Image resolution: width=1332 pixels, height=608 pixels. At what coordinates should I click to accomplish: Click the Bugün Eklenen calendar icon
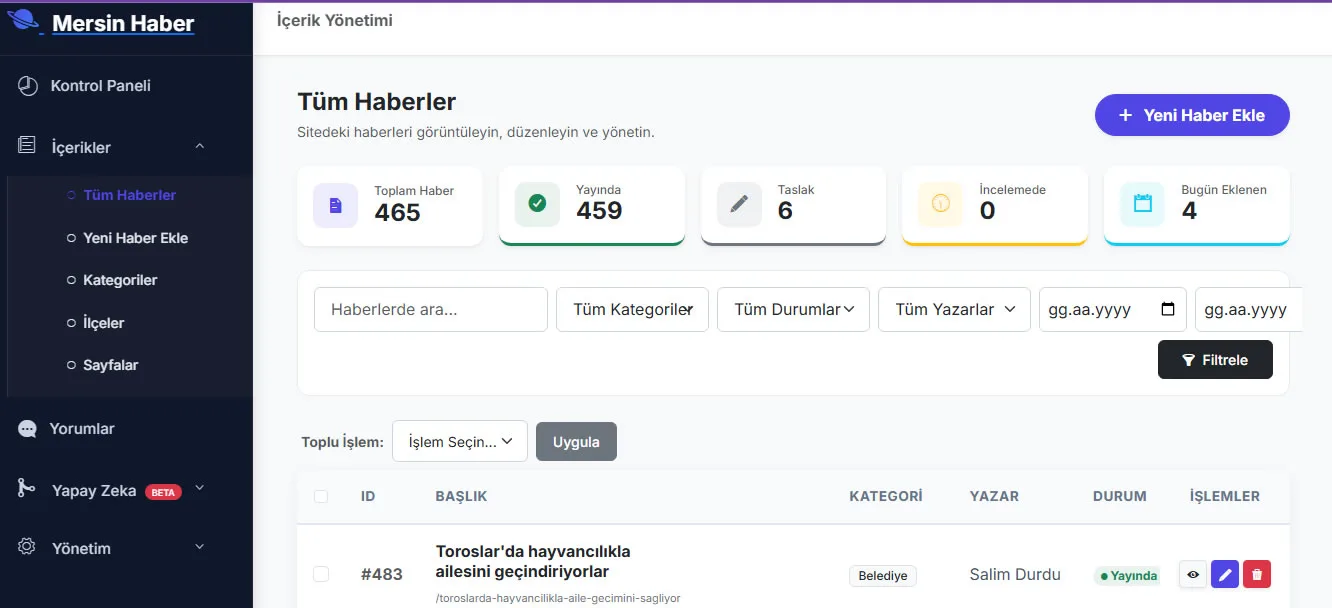pyautogui.click(x=1142, y=204)
